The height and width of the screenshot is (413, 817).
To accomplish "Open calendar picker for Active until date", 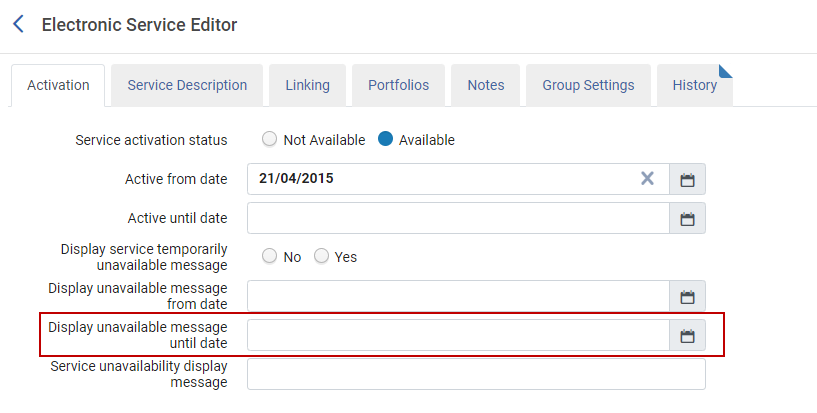I will [x=687, y=218].
